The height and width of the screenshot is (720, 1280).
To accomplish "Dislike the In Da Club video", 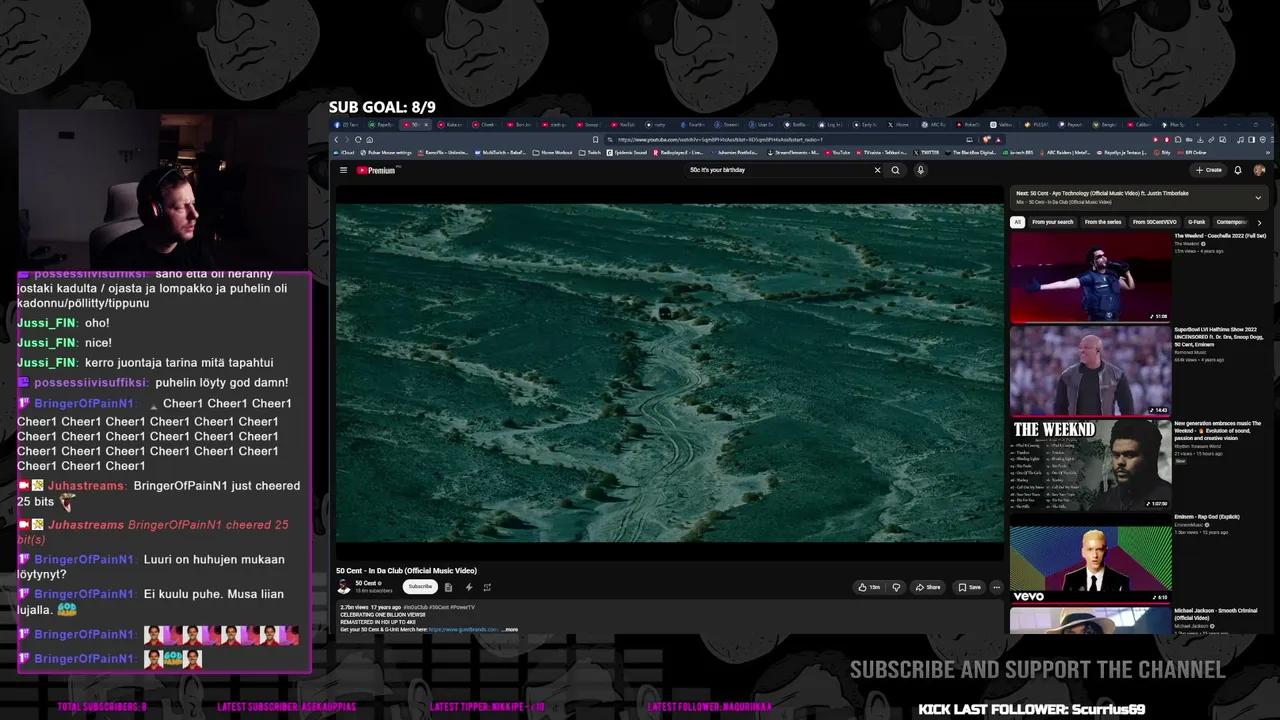I will click(896, 587).
